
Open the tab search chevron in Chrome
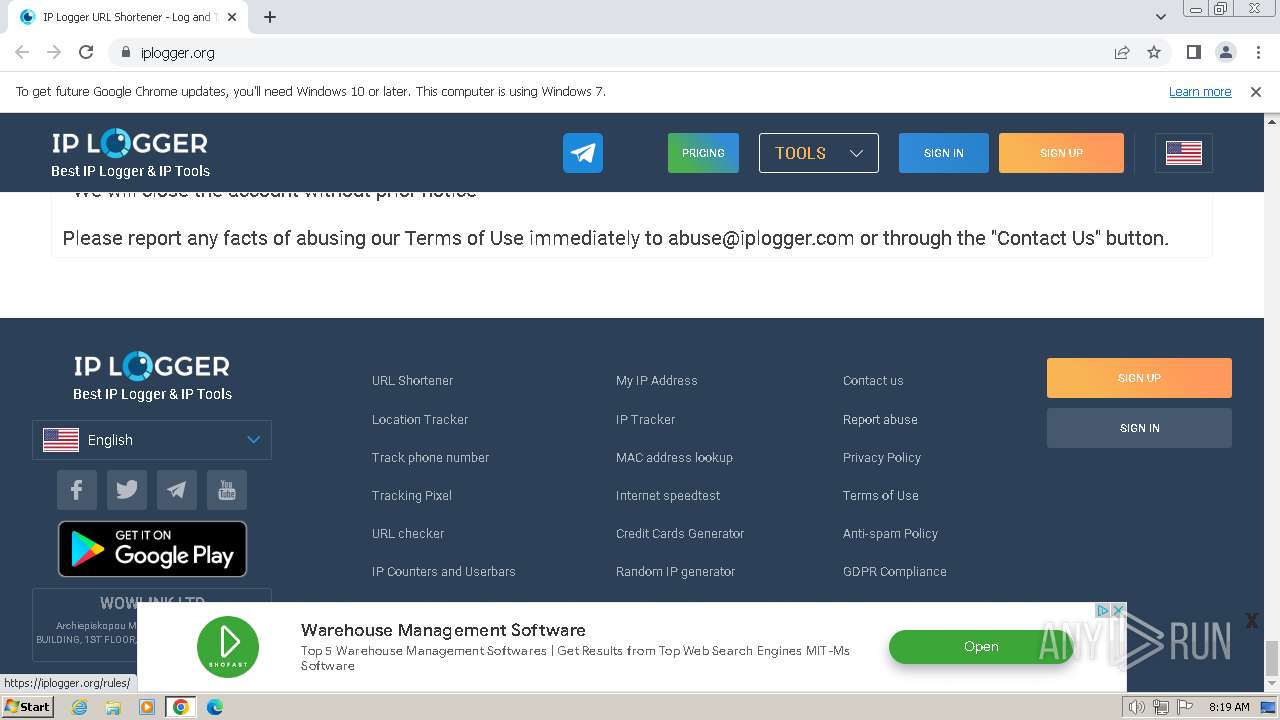click(x=1160, y=17)
